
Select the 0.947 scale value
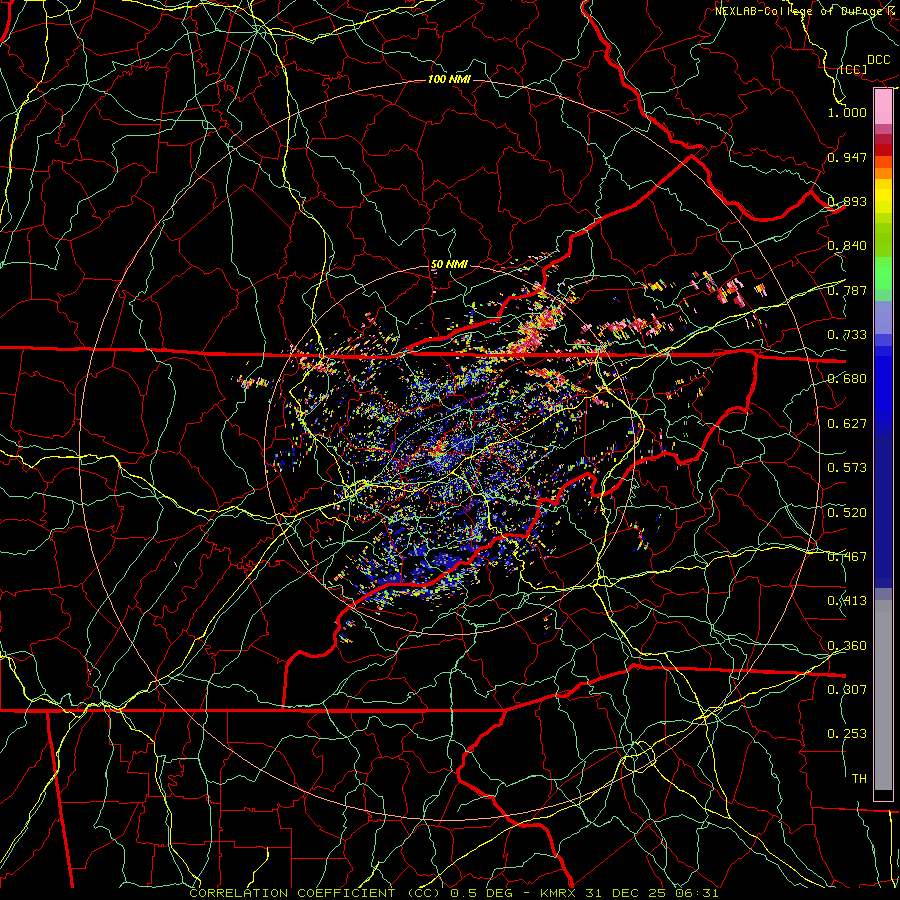[847, 157]
